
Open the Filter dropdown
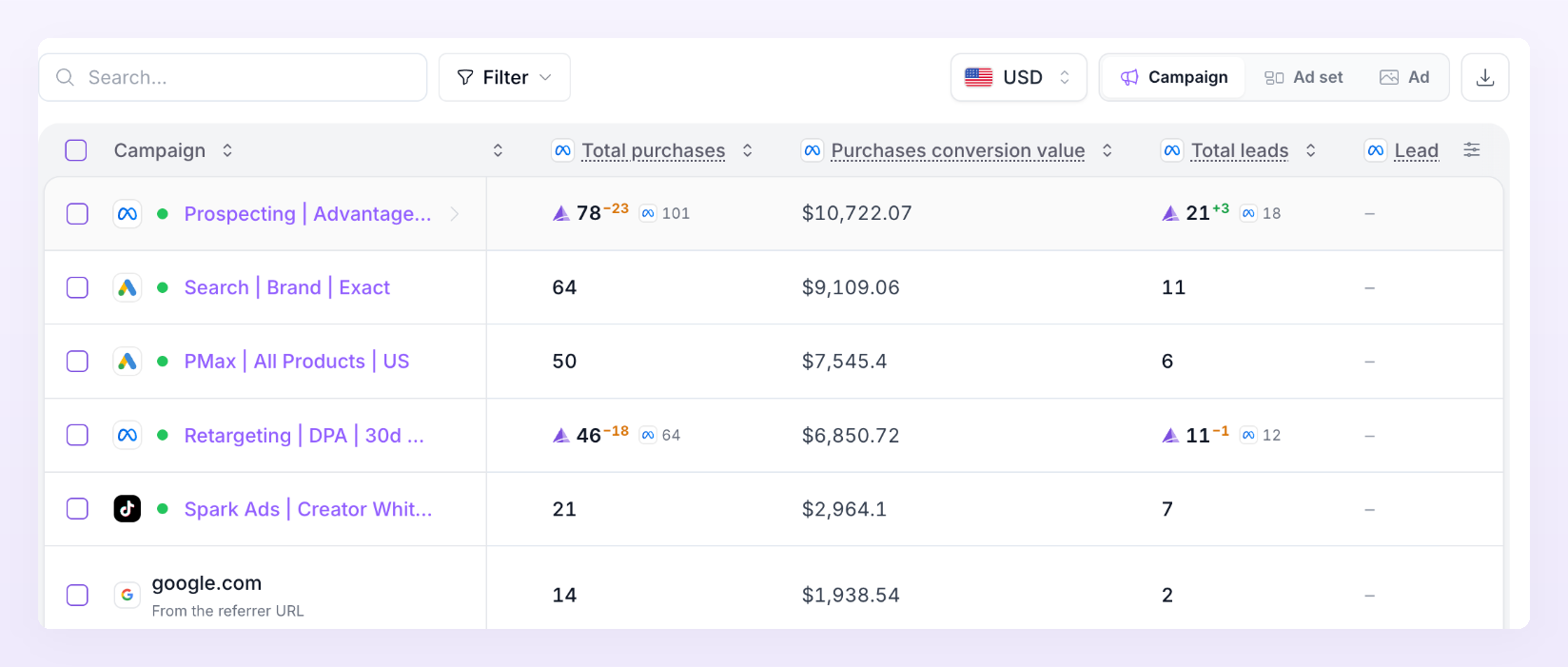point(504,77)
